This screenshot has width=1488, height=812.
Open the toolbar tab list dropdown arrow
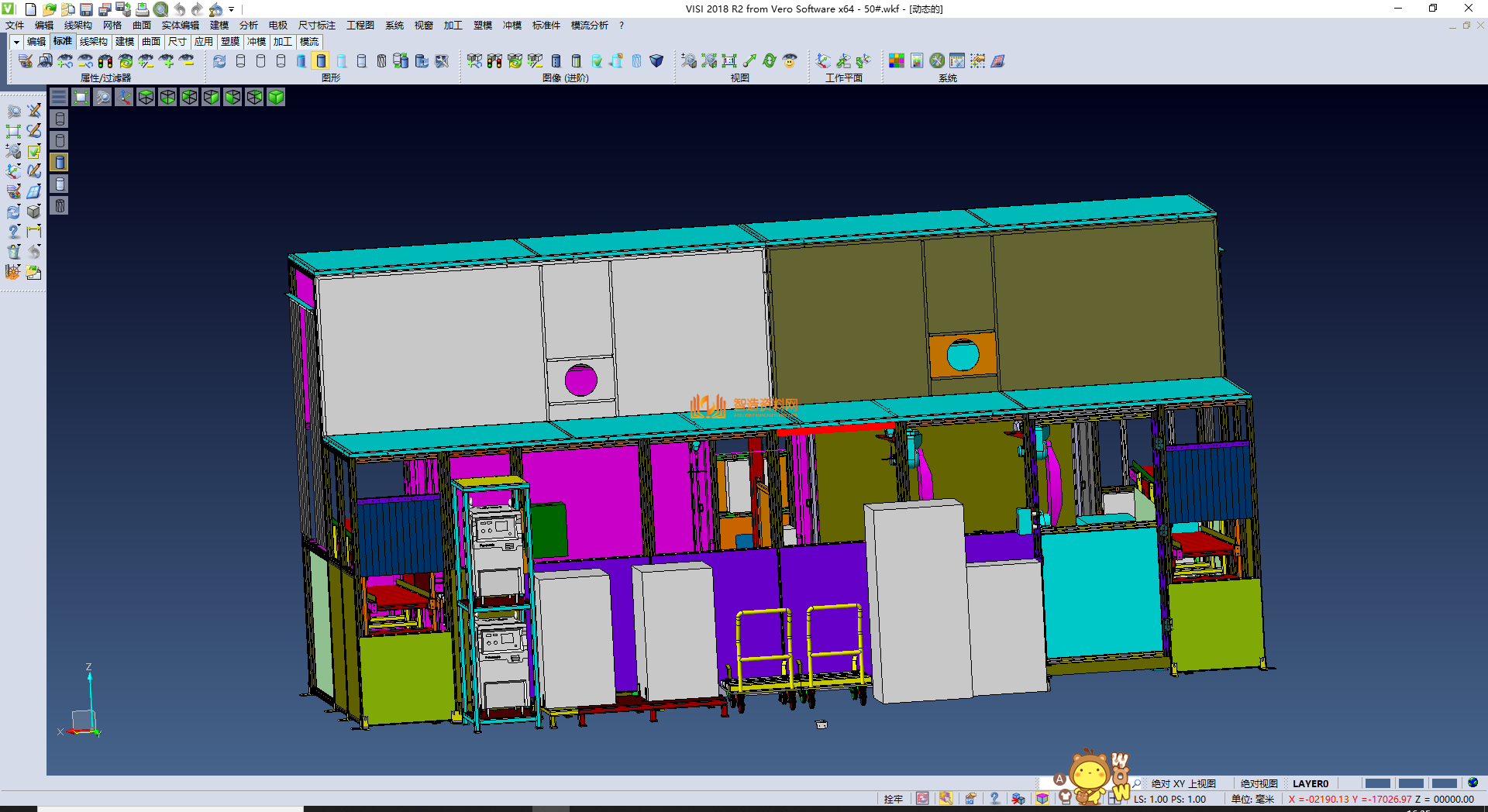(16, 42)
